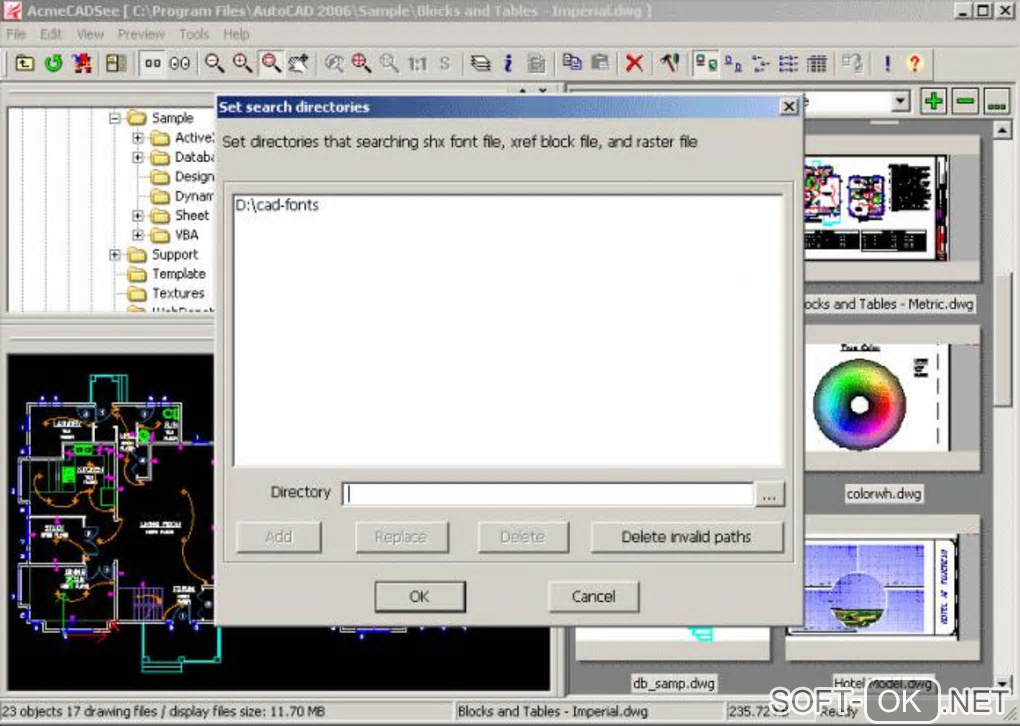Click the Cancel button

(x=593, y=597)
